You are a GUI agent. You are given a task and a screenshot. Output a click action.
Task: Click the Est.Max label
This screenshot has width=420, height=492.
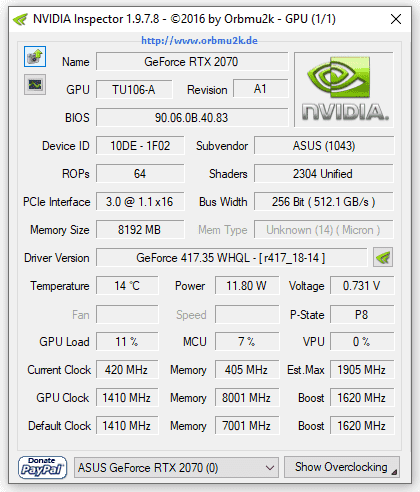pos(306,370)
